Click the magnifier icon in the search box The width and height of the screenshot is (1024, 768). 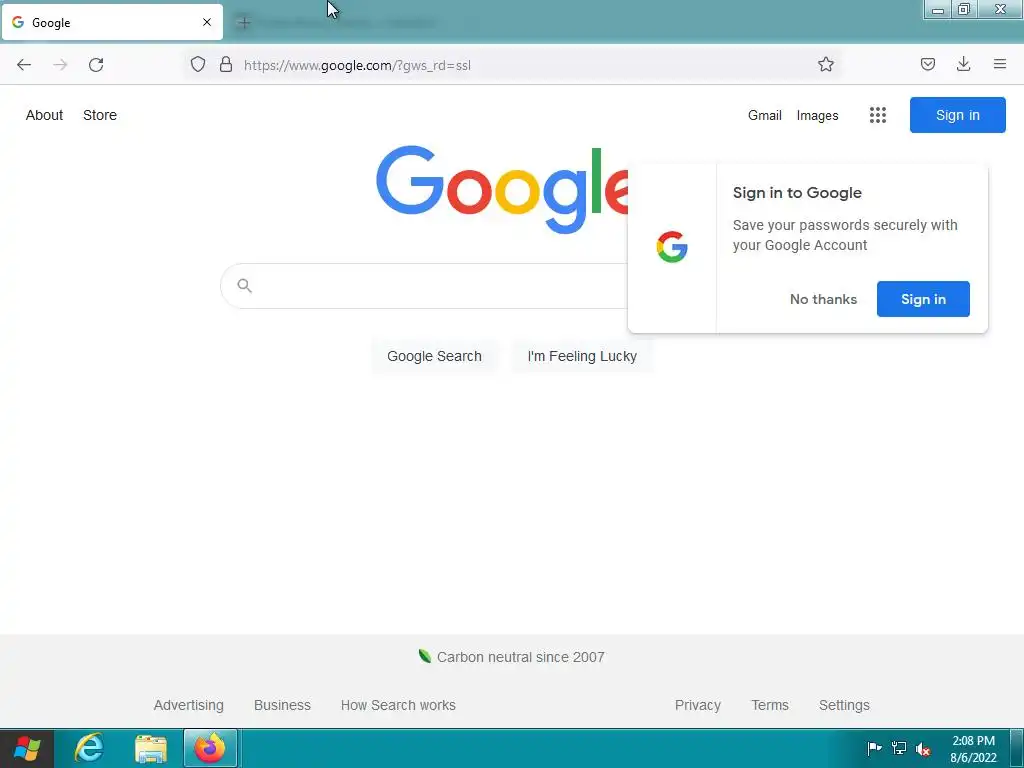pos(244,285)
